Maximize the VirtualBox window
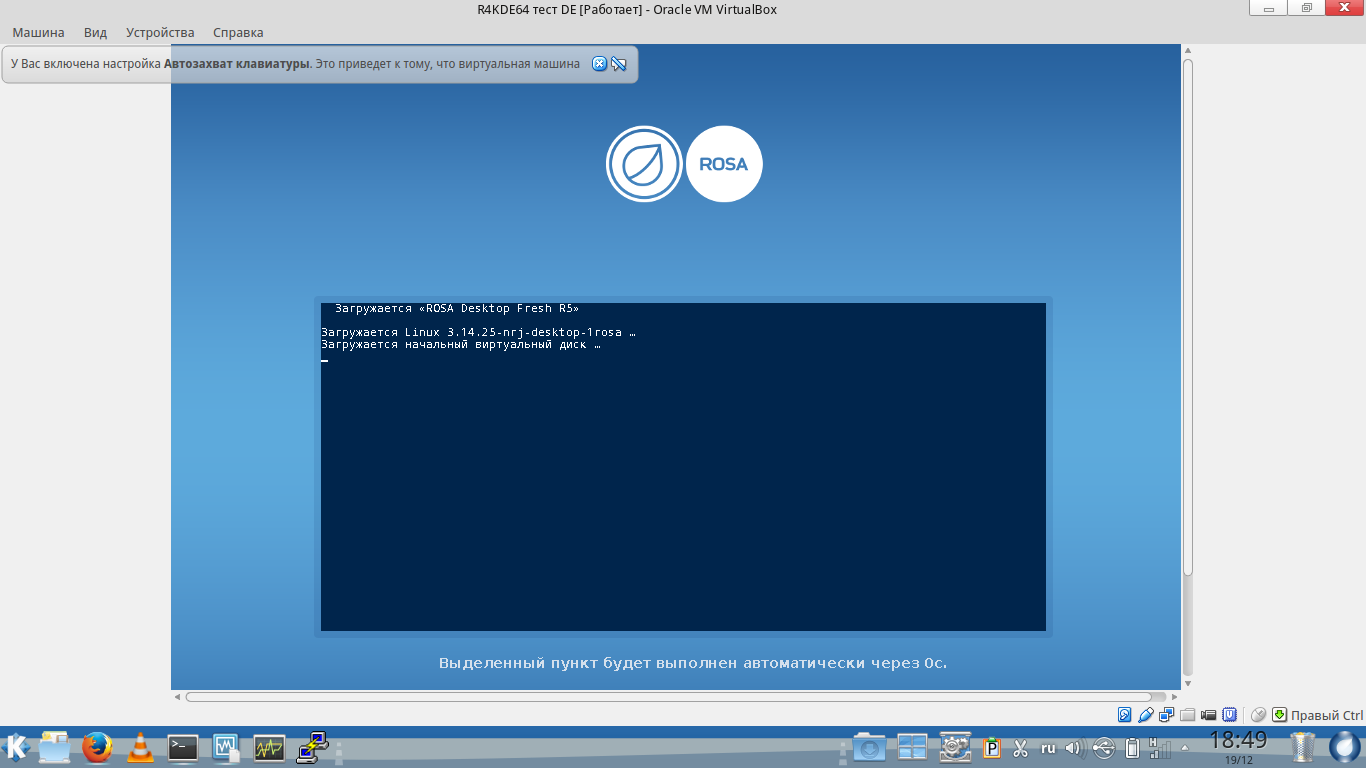 coord(1306,8)
